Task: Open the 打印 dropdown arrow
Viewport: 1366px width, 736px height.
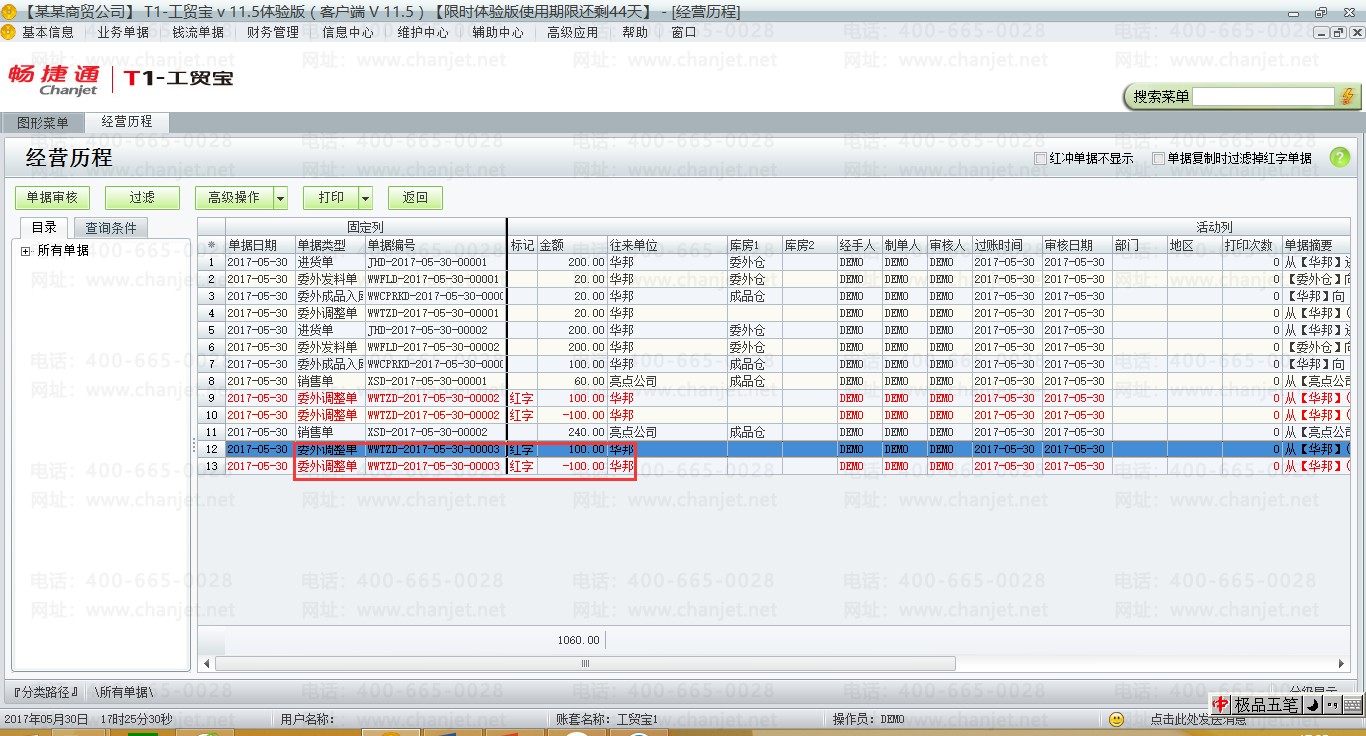Action: 365,198
